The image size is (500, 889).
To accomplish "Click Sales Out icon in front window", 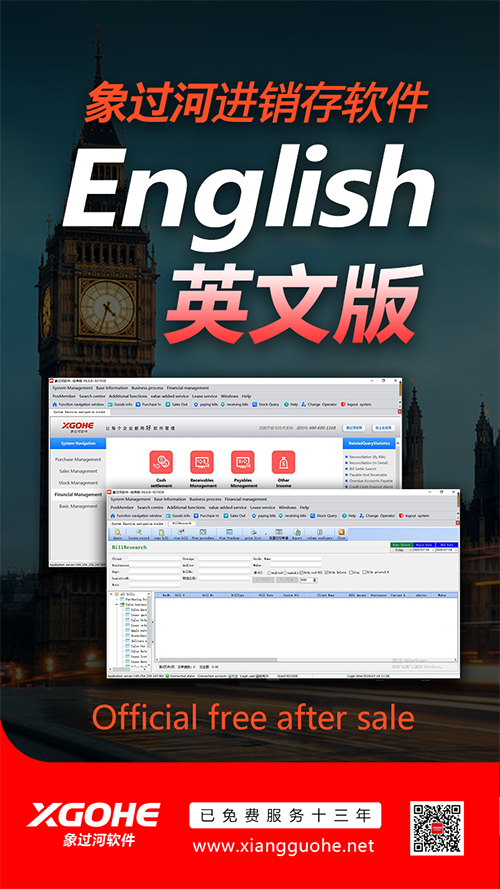I will [x=224, y=515].
